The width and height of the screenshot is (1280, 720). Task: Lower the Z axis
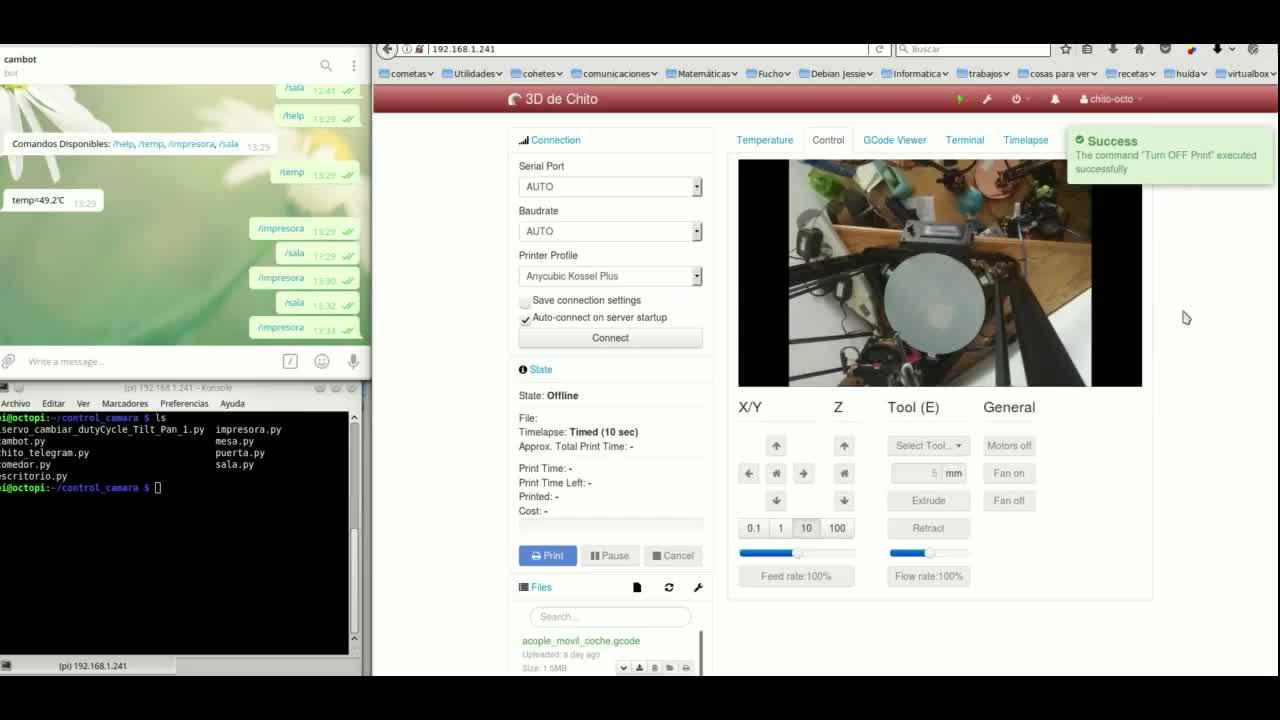(x=844, y=500)
